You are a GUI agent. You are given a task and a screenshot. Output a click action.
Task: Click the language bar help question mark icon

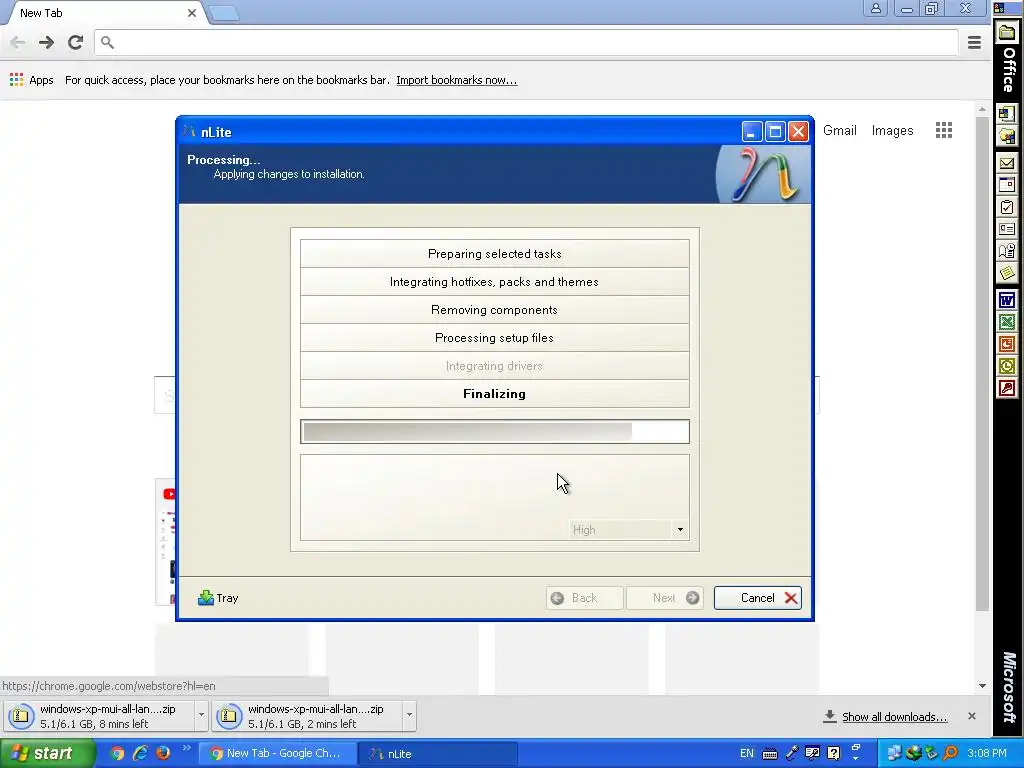tap(833, 753)
